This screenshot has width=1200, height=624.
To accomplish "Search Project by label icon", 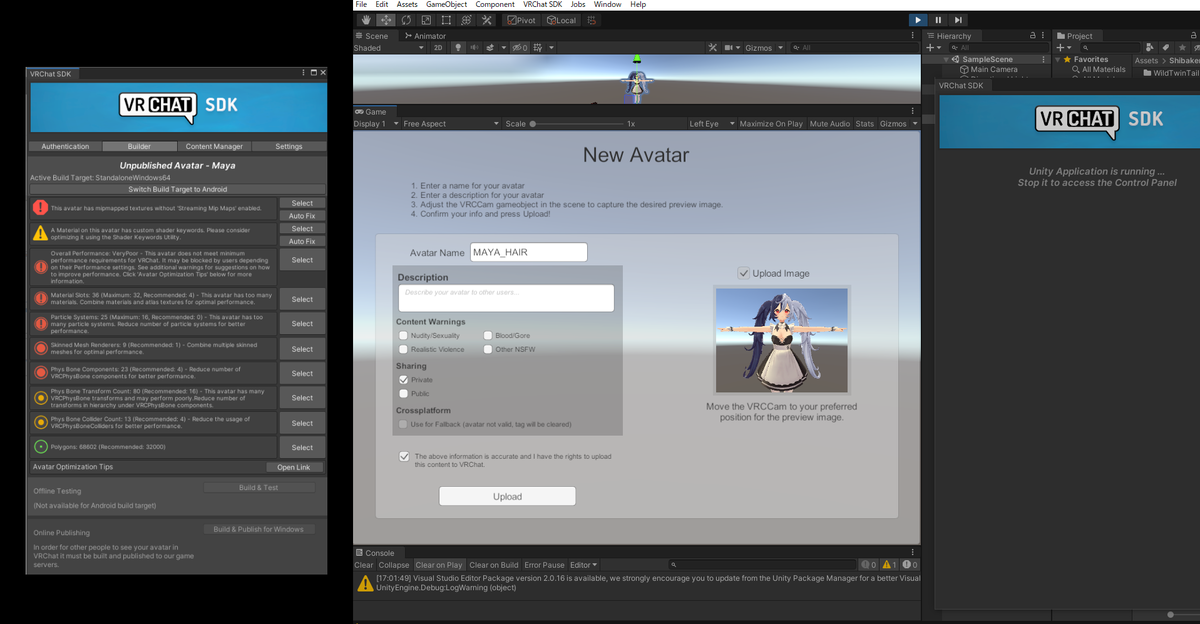I will point(1166,48).
